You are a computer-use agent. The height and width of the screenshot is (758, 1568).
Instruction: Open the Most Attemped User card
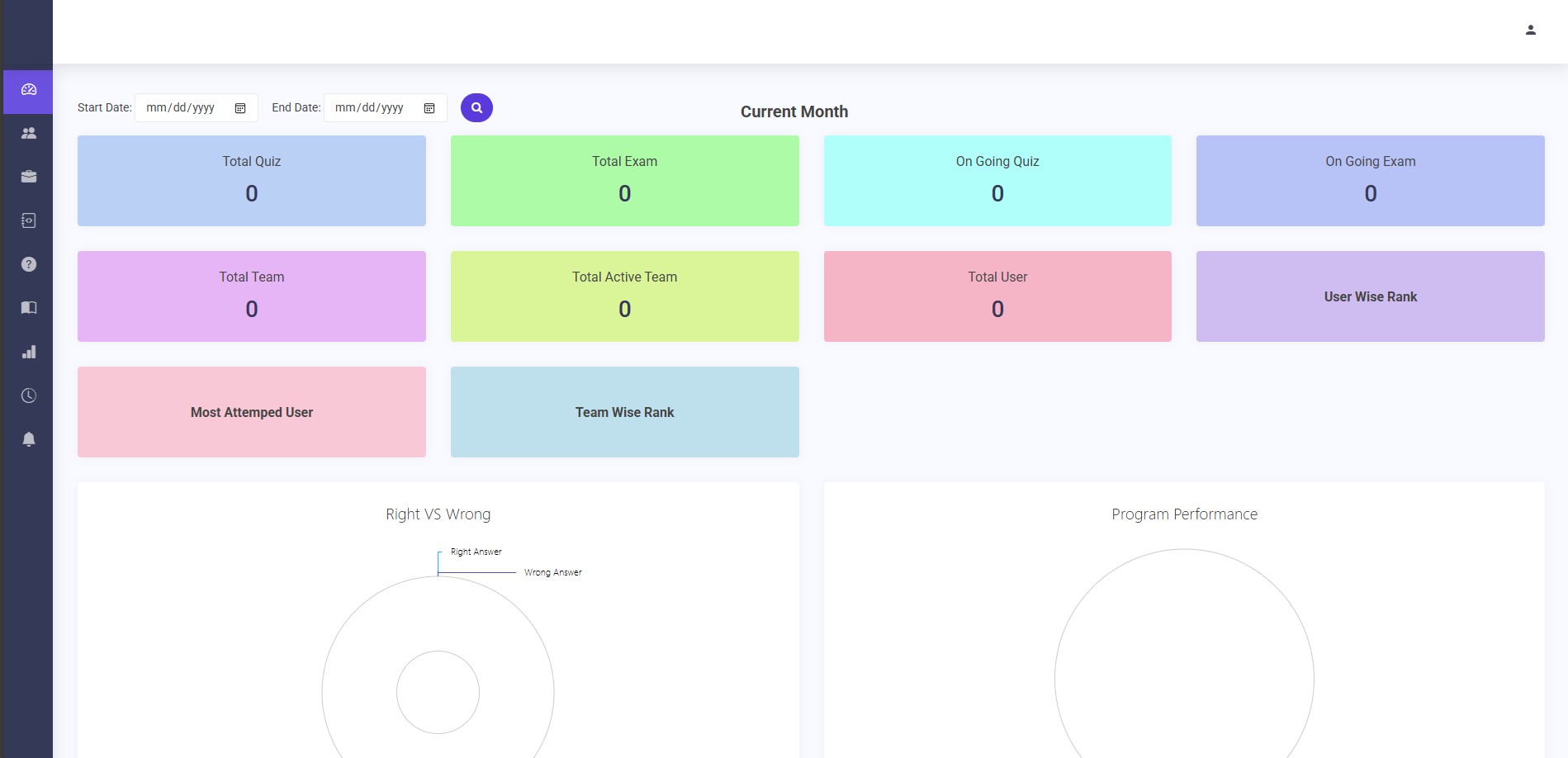(x=252, y=412)
